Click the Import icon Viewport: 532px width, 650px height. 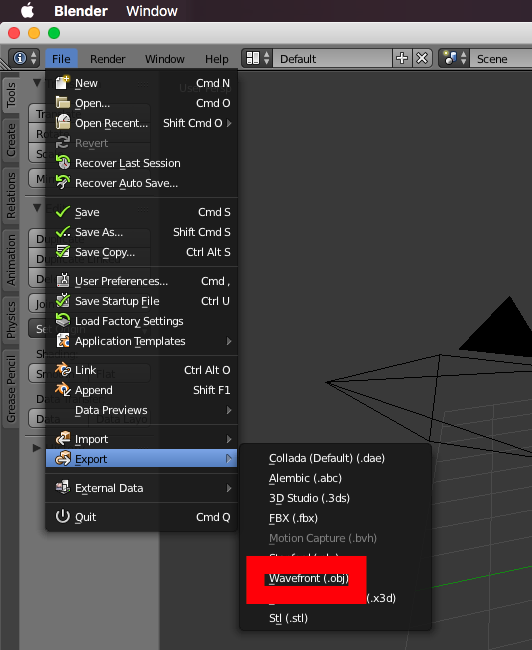[63, 439]
